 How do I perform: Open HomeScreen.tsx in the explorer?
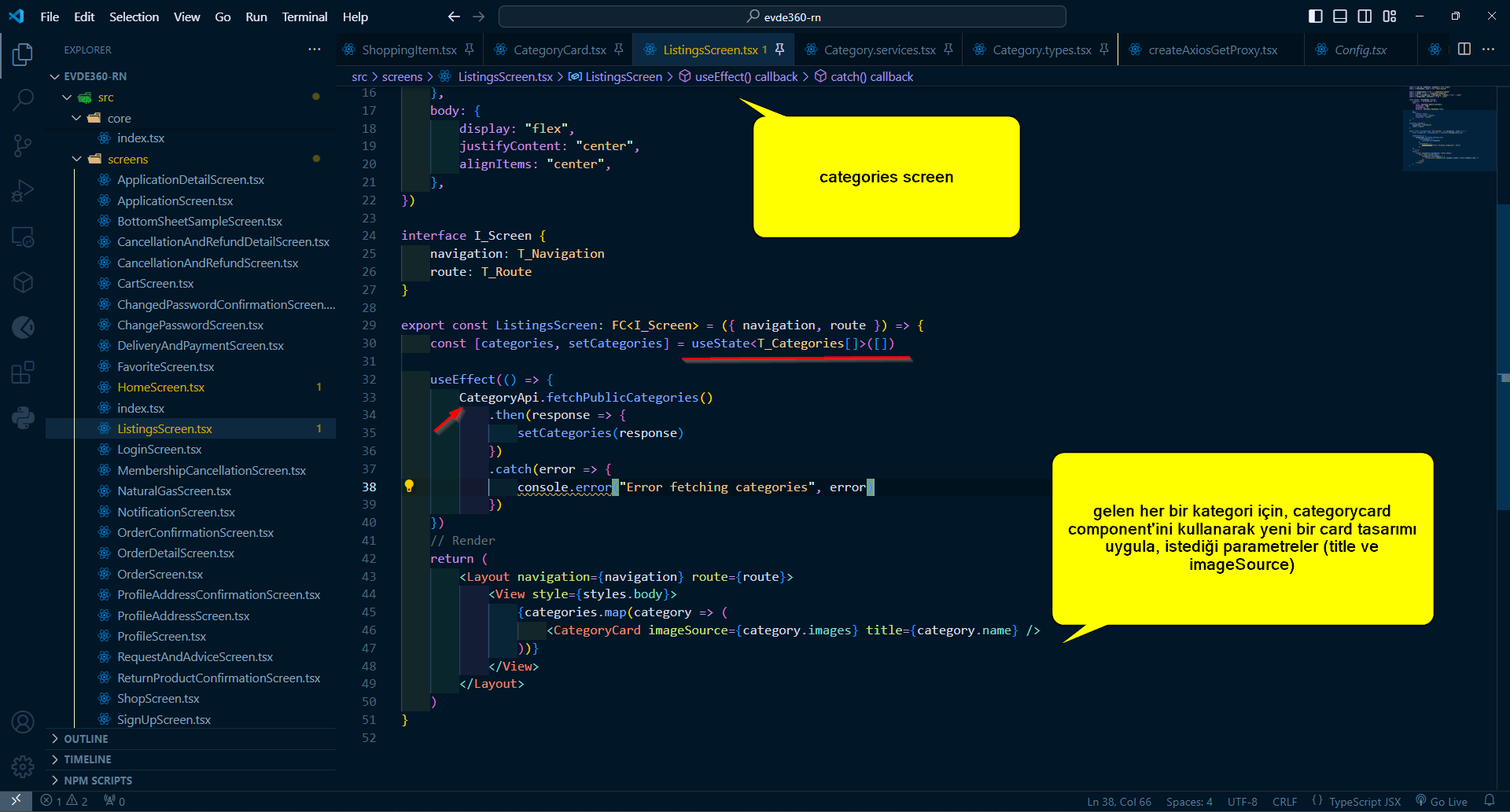point(160,388)
